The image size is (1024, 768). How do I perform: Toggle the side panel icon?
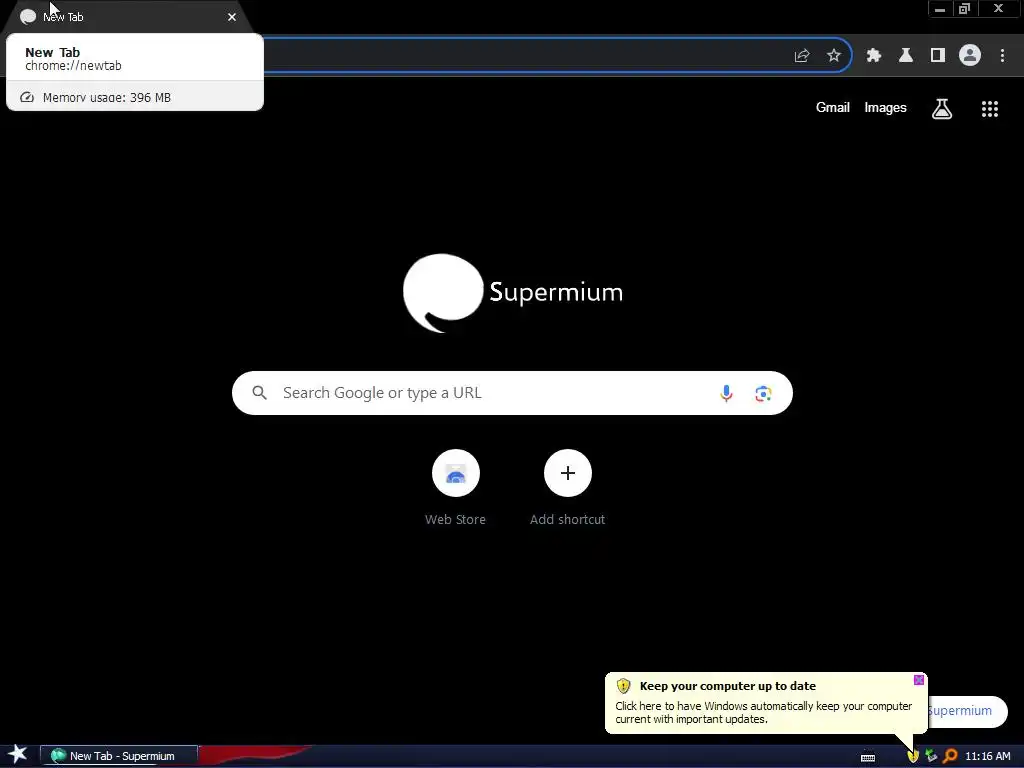click(x=938, y=56)
